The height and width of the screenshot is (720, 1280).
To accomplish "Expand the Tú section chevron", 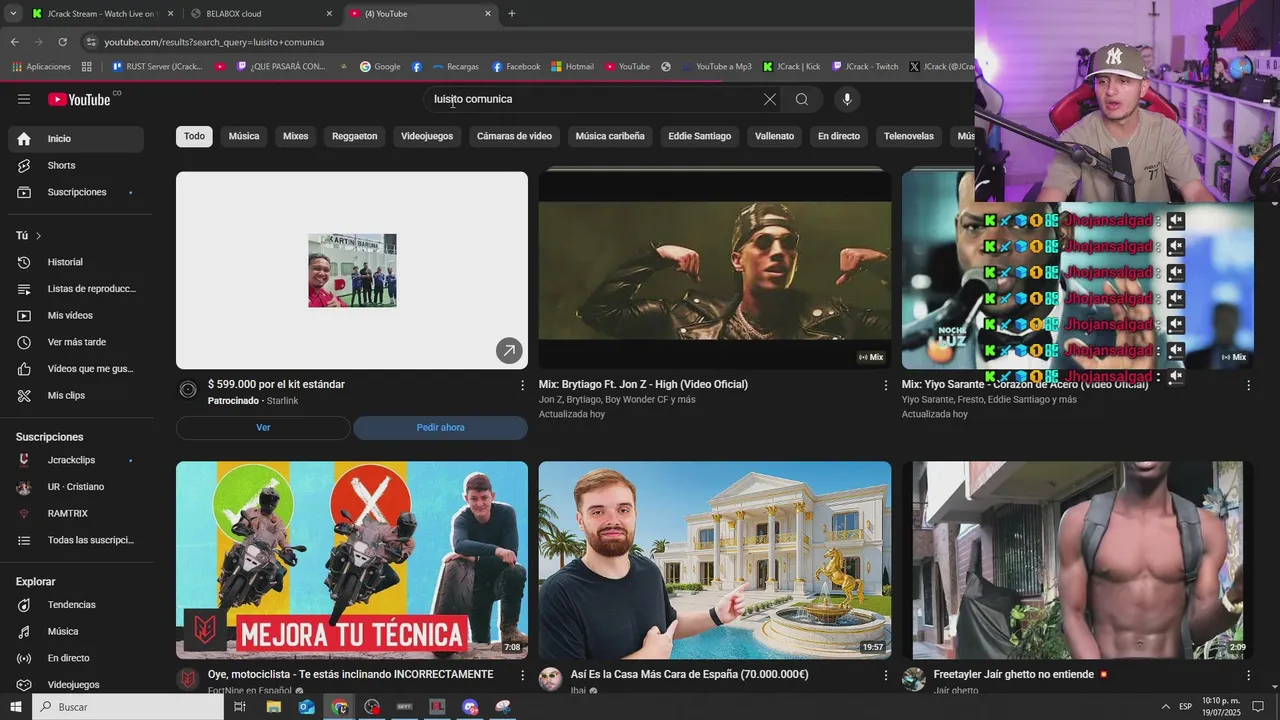I will pos(38,236).
